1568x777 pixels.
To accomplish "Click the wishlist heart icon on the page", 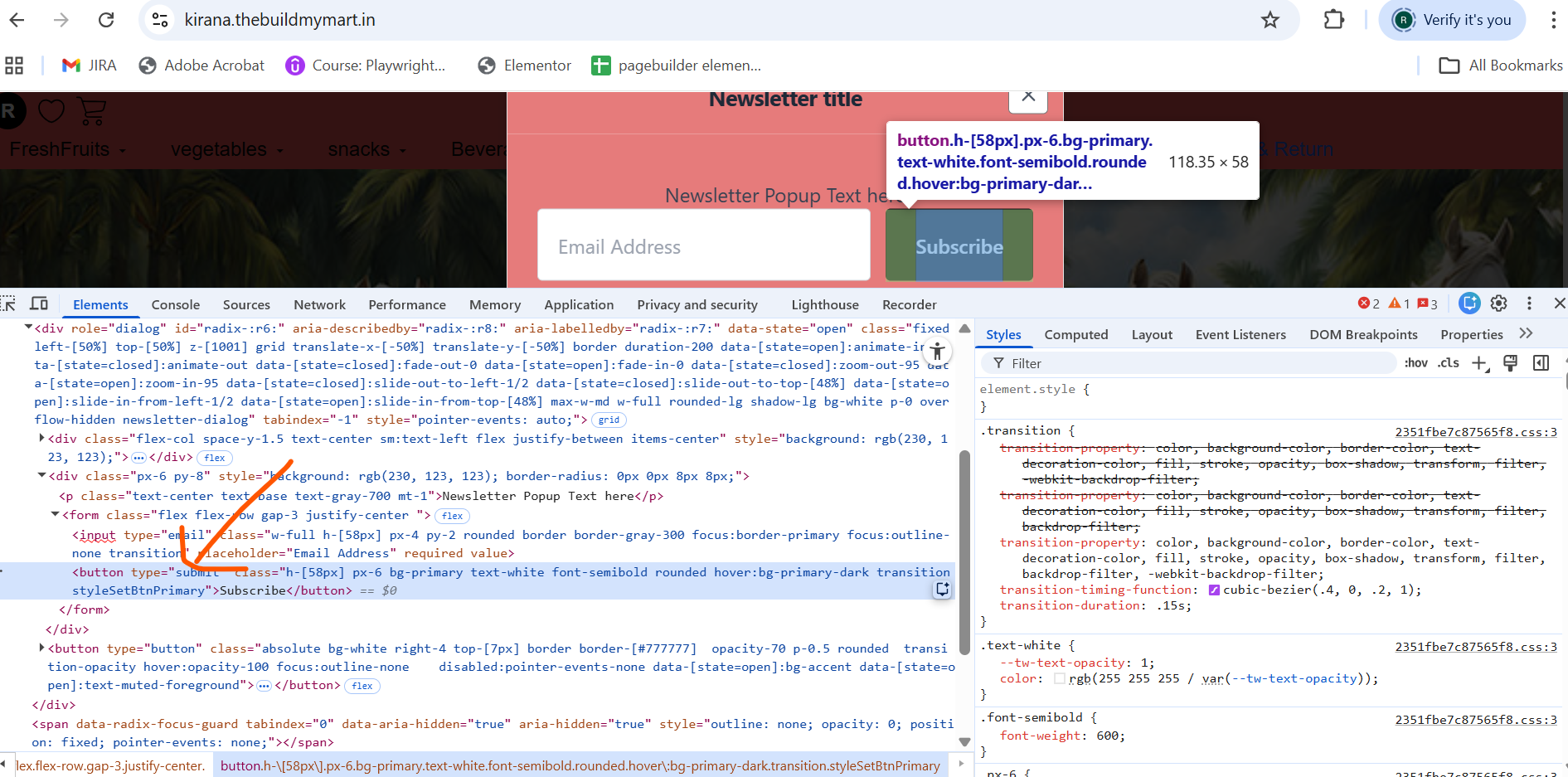I will coord(51,111).
